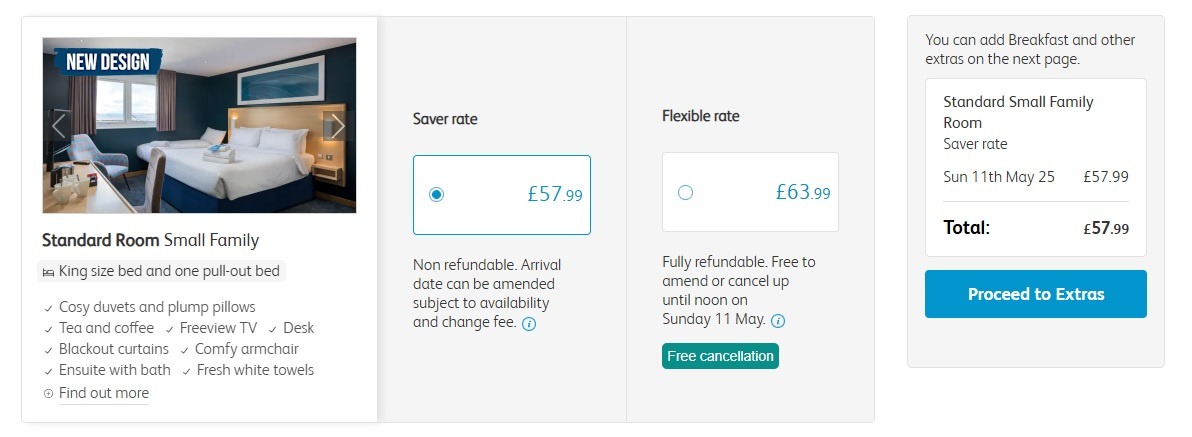Click the previous image arrow on room photo
Image resolution: width=1192 pixels, height=437 pixels.
pyautogui.click(x=58, y=126)
